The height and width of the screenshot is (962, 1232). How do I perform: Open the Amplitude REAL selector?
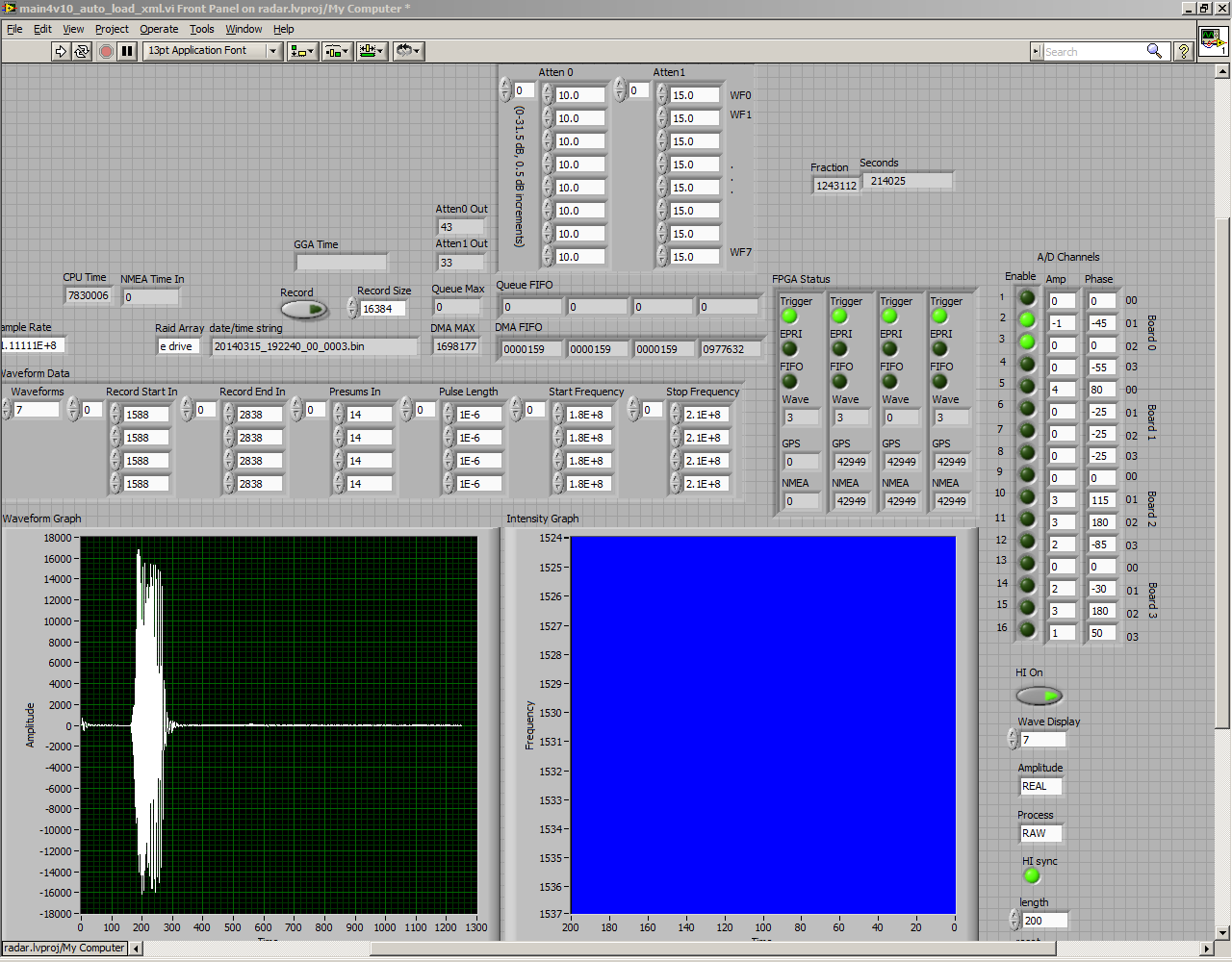(1040, 786)
